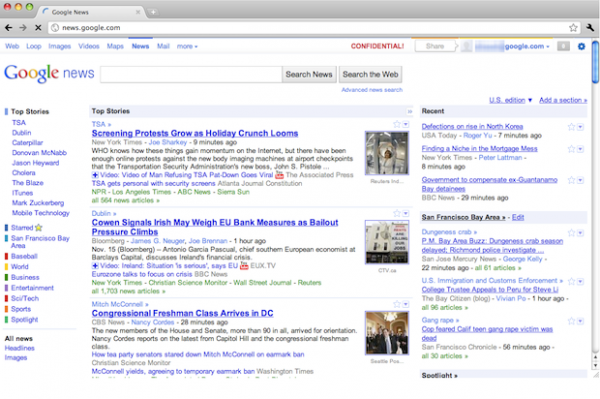Open the blue gear options icon
The width and height of the screenshot is (600, 399).
pyautogui.click(x=581, y=46)
